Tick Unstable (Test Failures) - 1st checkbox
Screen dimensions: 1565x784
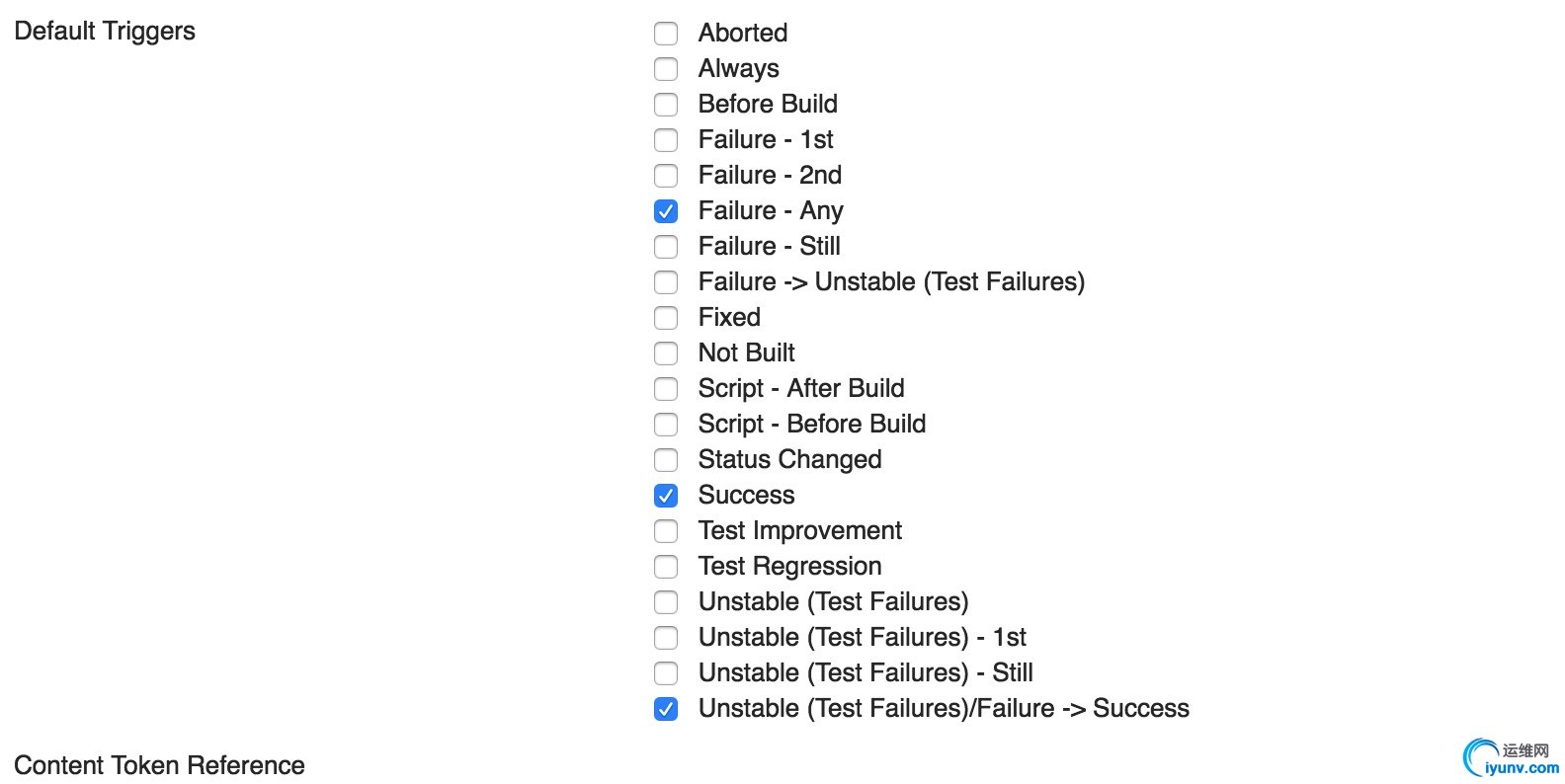[666, 638]
